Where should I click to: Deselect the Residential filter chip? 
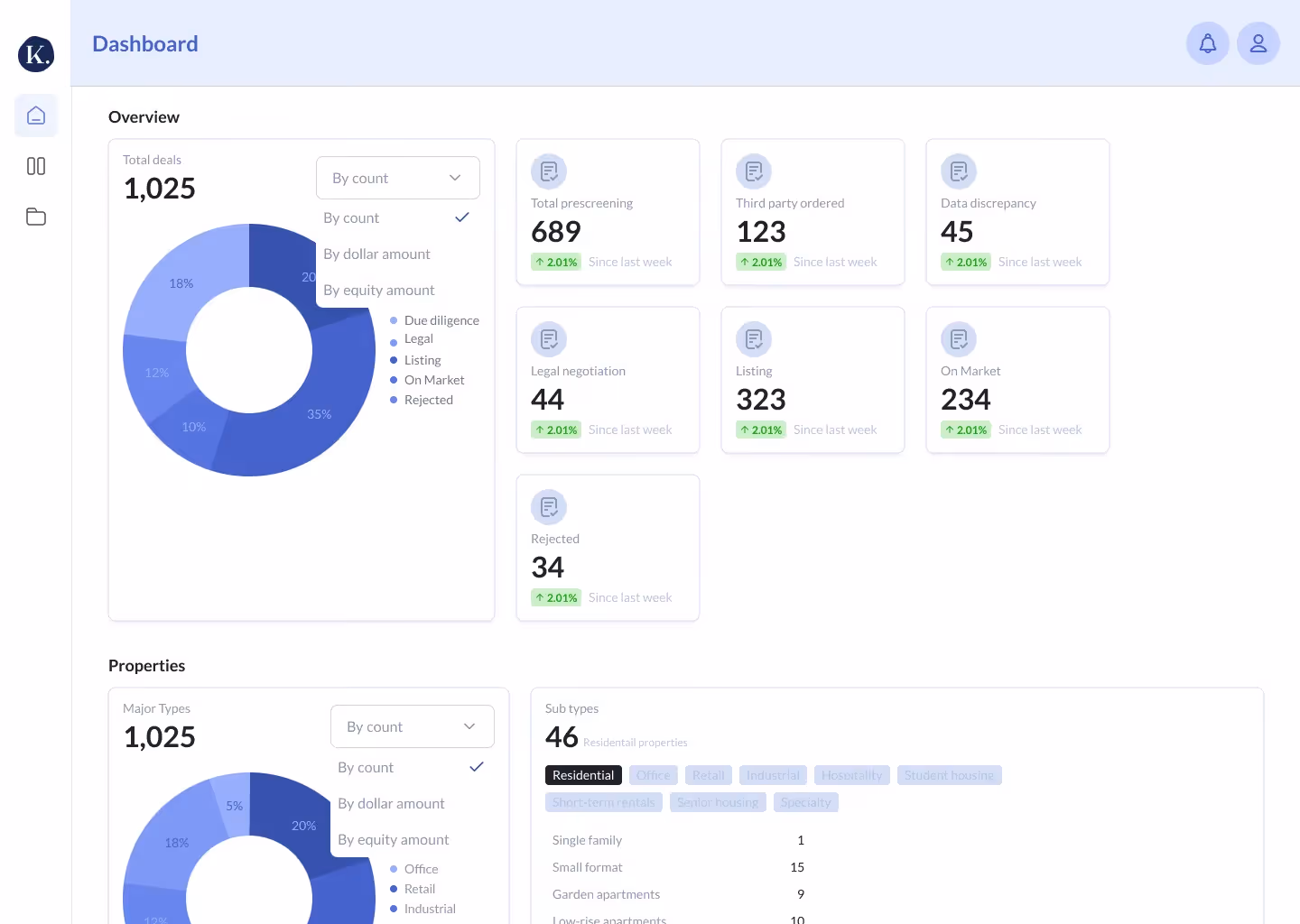[583, 774]
